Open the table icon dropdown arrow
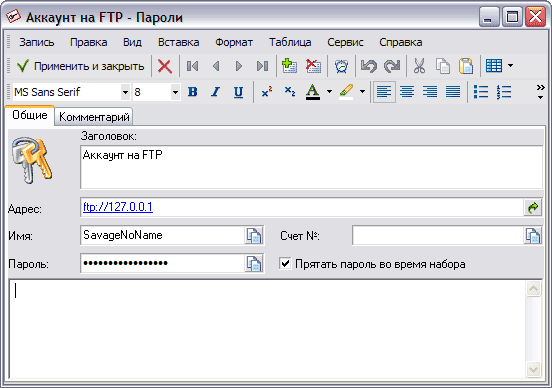 (510, 66)
